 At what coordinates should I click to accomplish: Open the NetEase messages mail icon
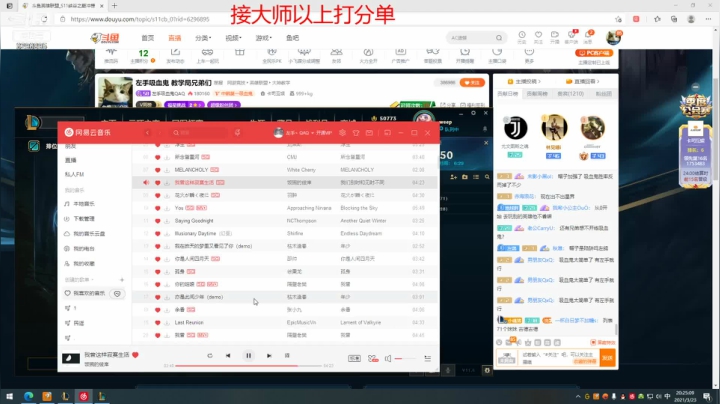369,133
